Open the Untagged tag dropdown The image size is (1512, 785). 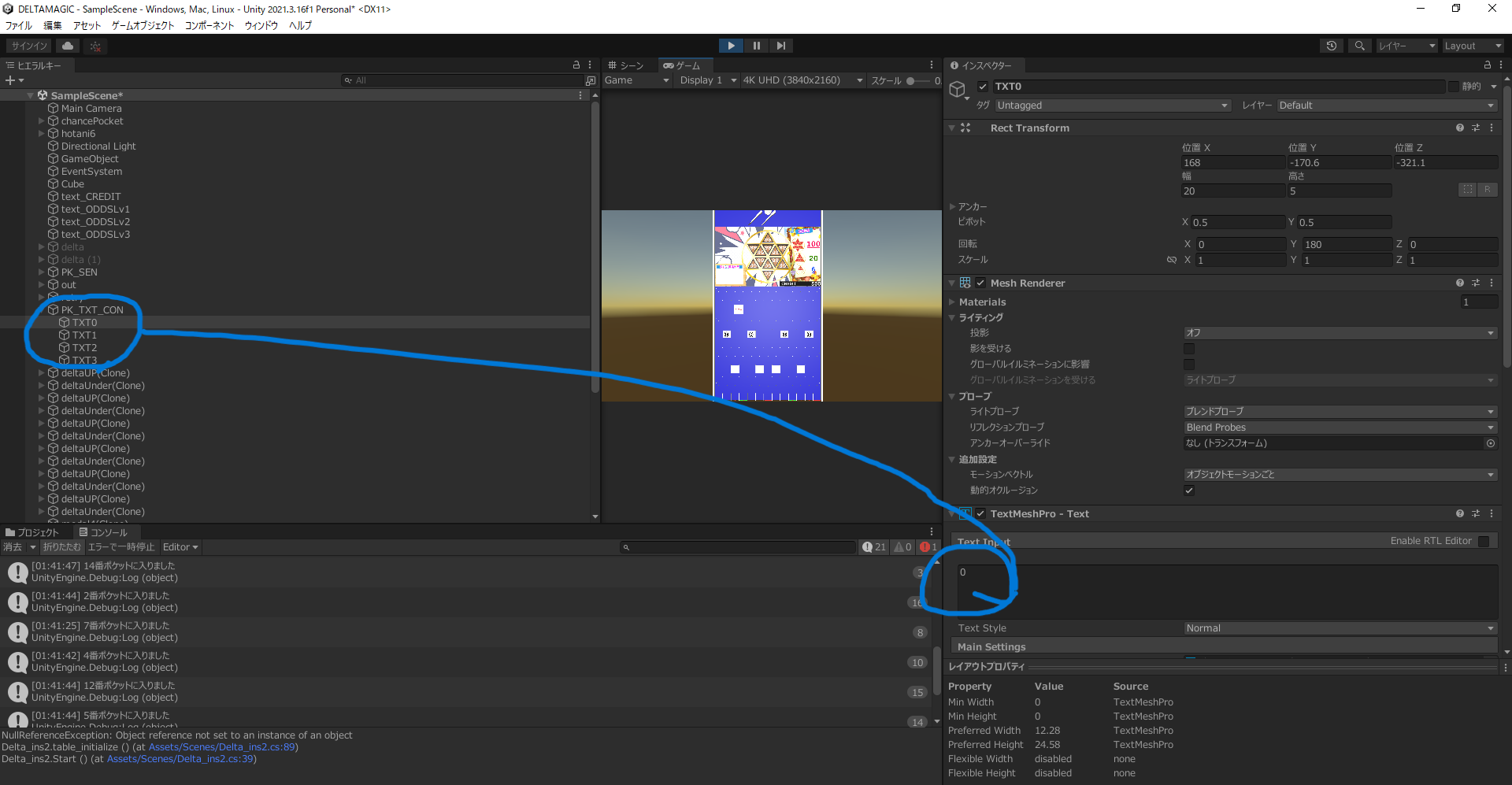click(x=1111, y=106)
